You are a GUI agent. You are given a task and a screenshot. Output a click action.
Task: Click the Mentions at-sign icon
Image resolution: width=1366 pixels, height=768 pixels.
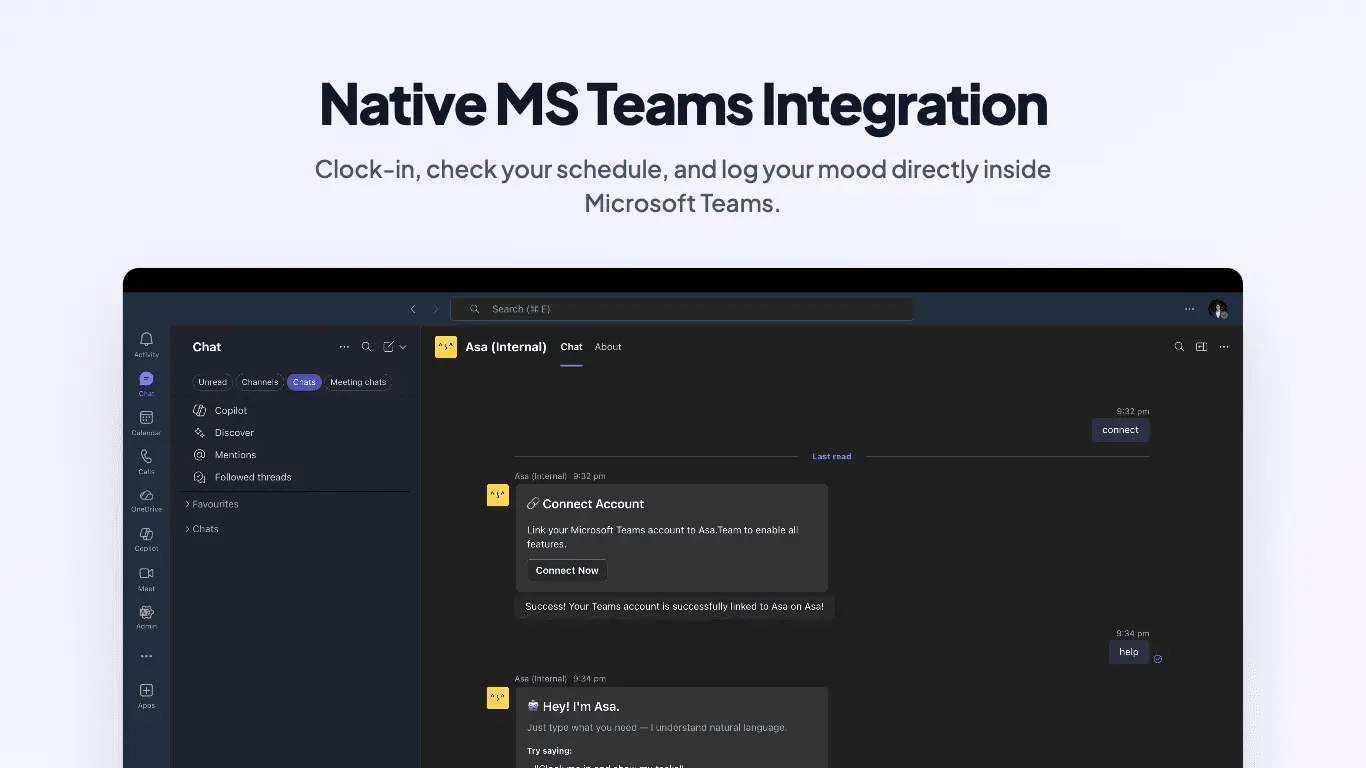[200, 455]
